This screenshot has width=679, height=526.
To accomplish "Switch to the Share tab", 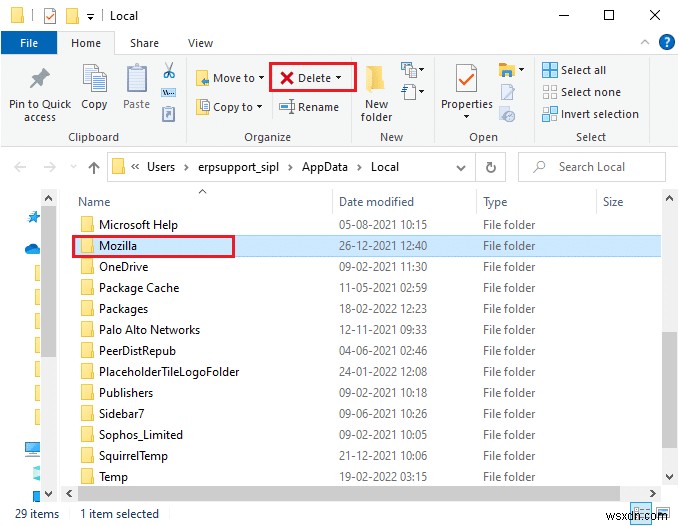I will click(144, 43).
